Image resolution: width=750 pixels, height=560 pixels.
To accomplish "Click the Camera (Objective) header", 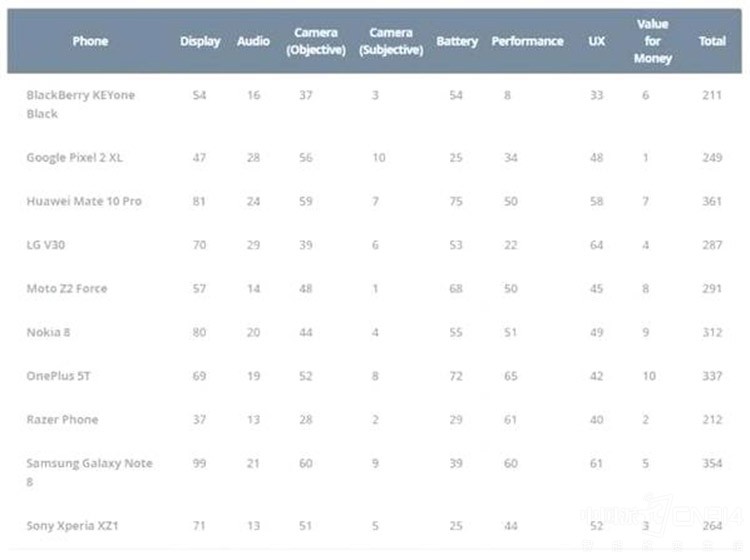I will (316, 41).
